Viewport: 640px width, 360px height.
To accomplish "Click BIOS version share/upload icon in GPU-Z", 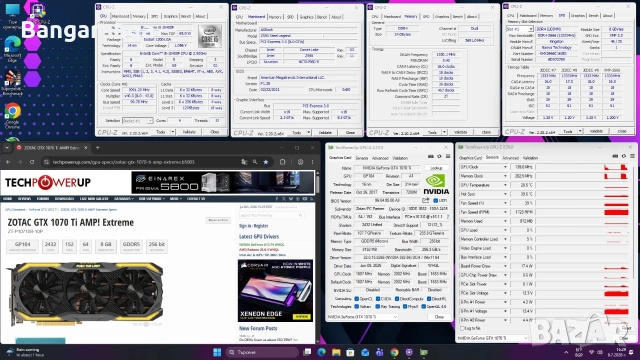I will (426, 200).
